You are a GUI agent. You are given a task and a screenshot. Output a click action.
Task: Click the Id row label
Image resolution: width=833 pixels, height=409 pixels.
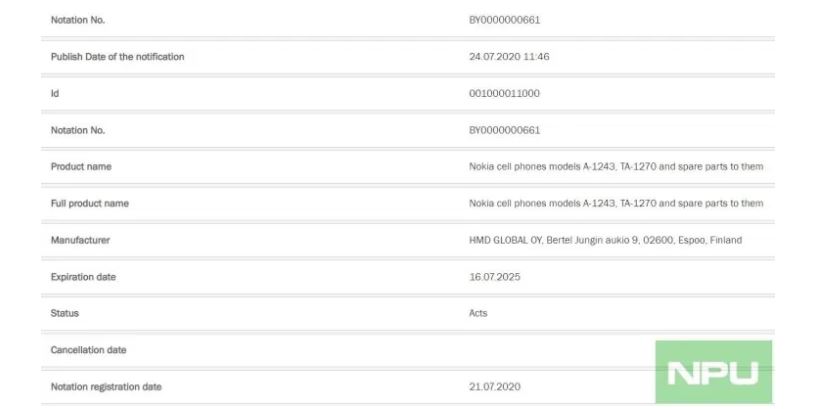click(55, 93)
